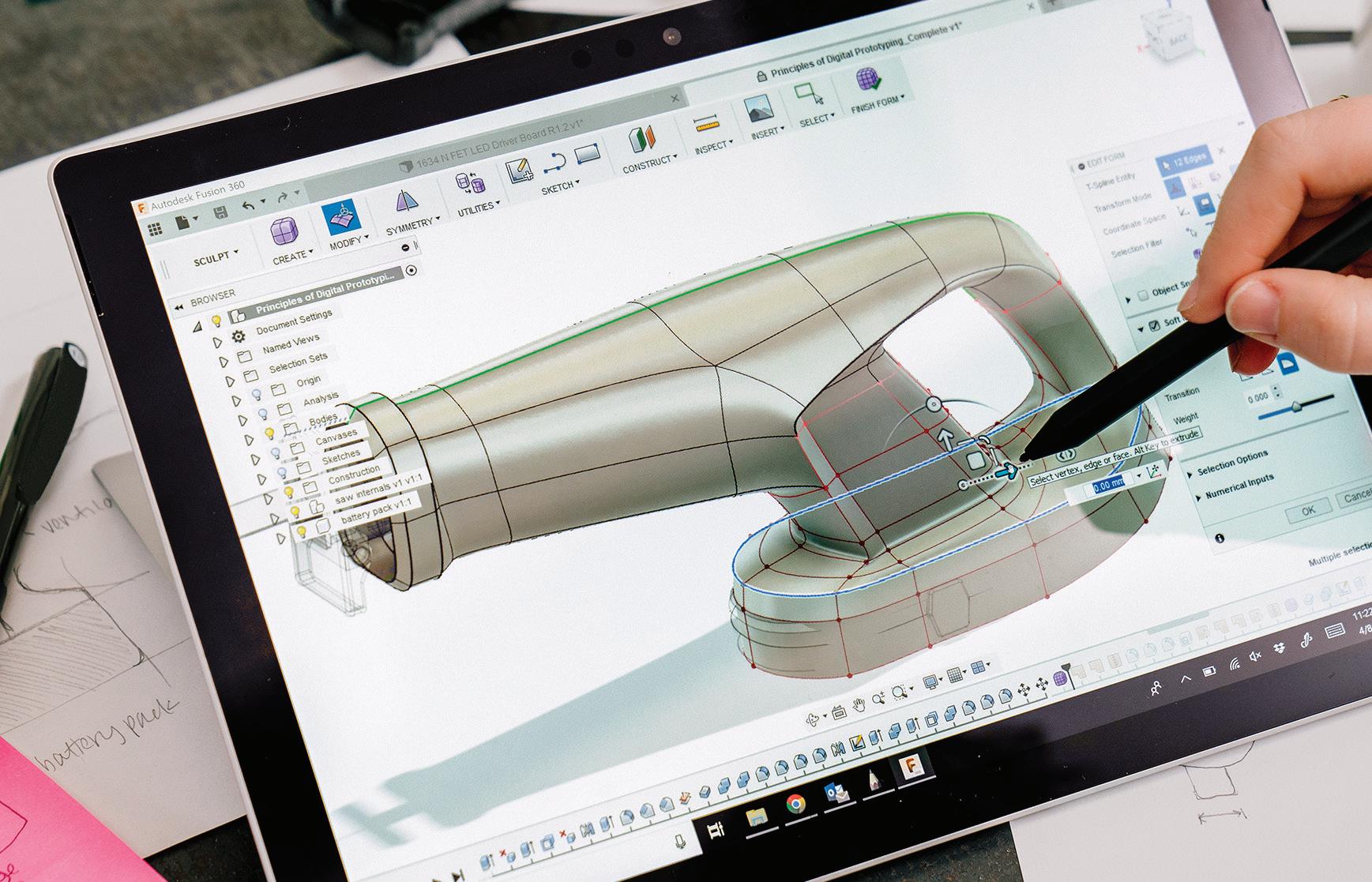
Task: Toggle visibility bulb for Origin folder
Action: click(255, 395)
